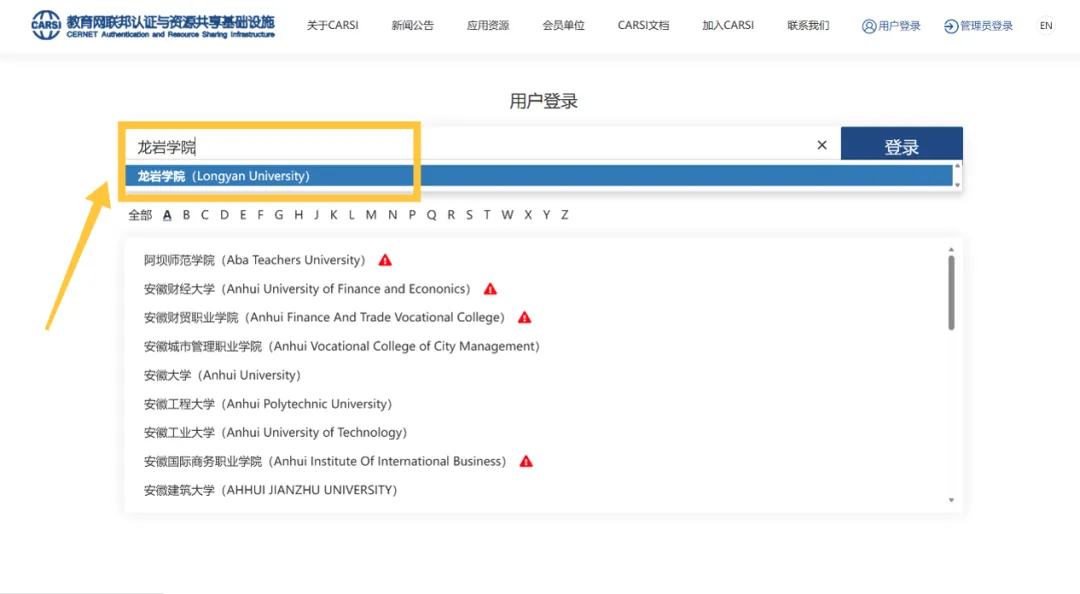Screen dimensions: 1080x594
Task: Click the university list down scroll arrow
Action: (951, 500)
